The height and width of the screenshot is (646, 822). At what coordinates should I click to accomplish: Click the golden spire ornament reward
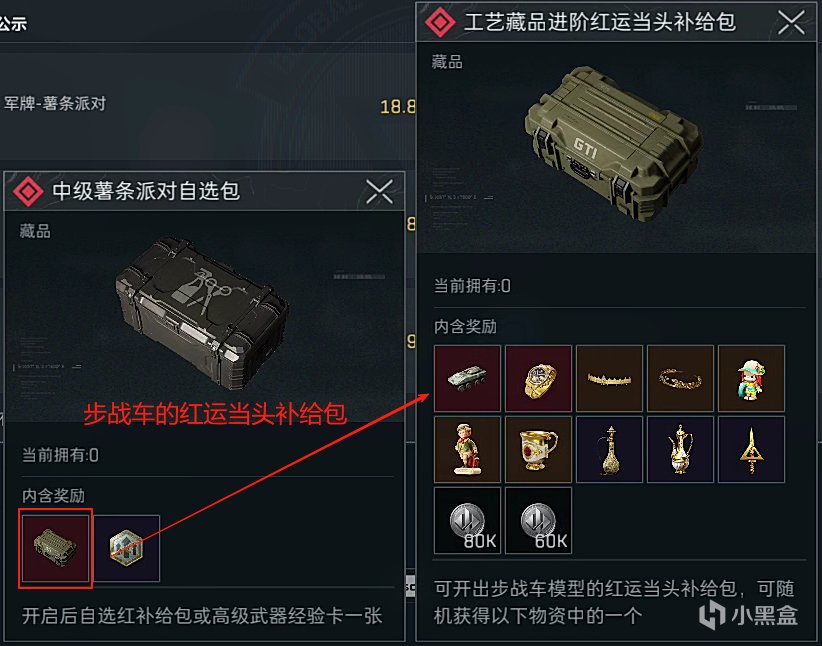[x=751, y=449]
